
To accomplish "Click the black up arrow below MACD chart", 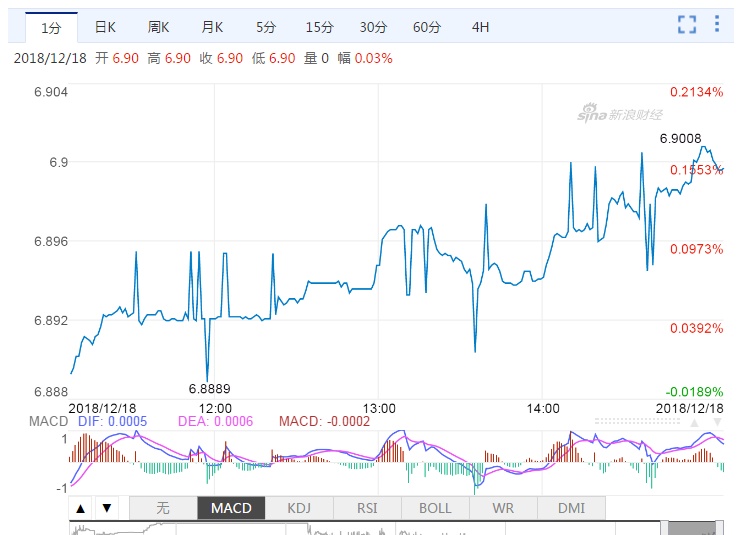I will (81, 509).
